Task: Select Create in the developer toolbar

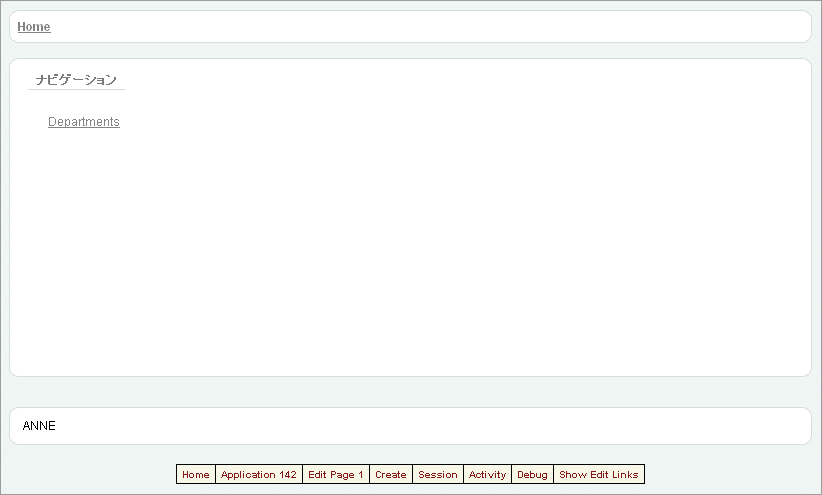Action: [x=391, y=475]
